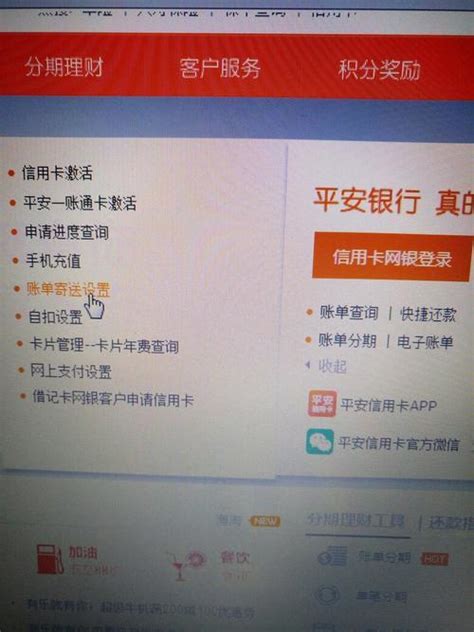Select the 手机充值 link
474x632 pixels.
pos(53,261)
